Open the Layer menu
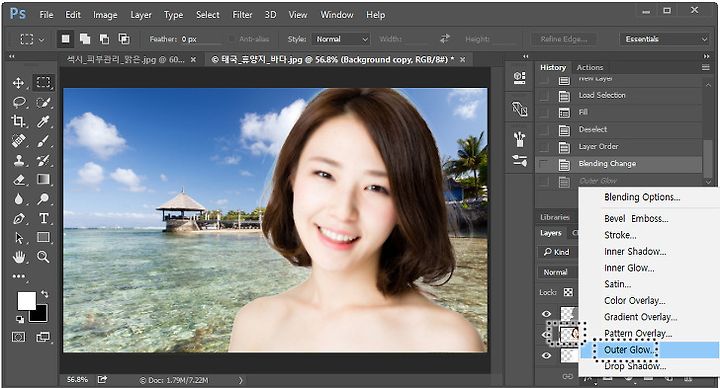This screenshot has width=720, height=388. [141, 15]
